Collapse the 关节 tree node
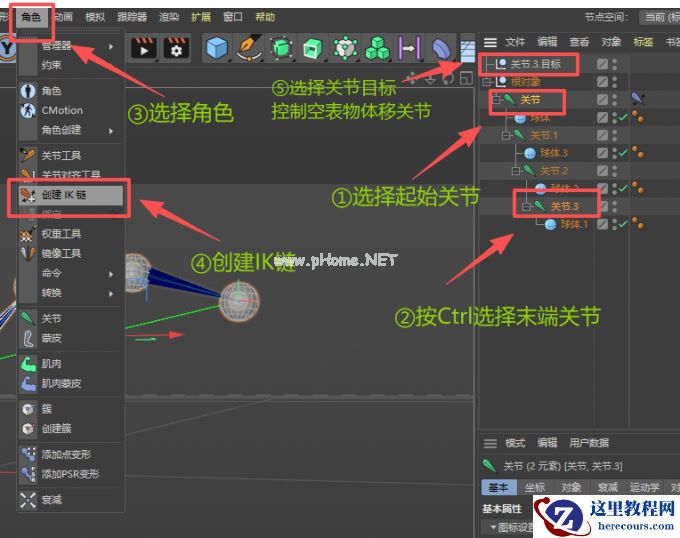 tap(497, 100)
